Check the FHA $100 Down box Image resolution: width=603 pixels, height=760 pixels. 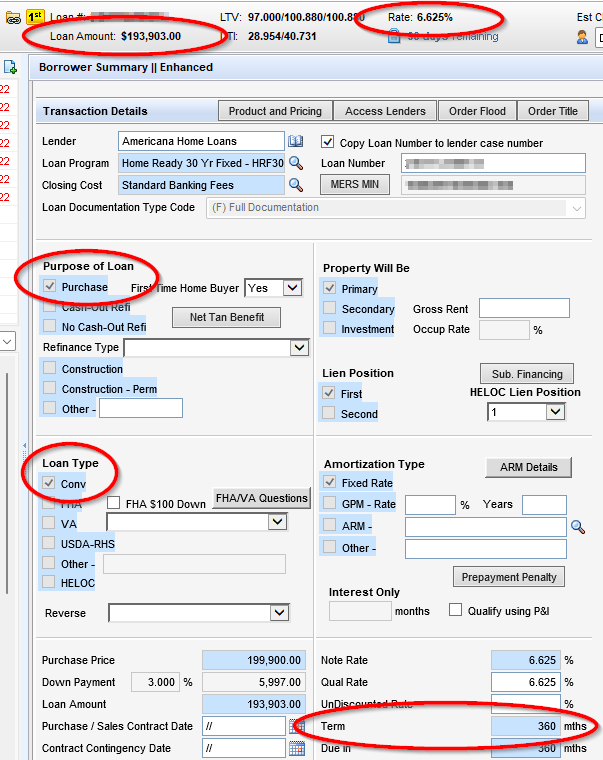[x=113, y=503]
